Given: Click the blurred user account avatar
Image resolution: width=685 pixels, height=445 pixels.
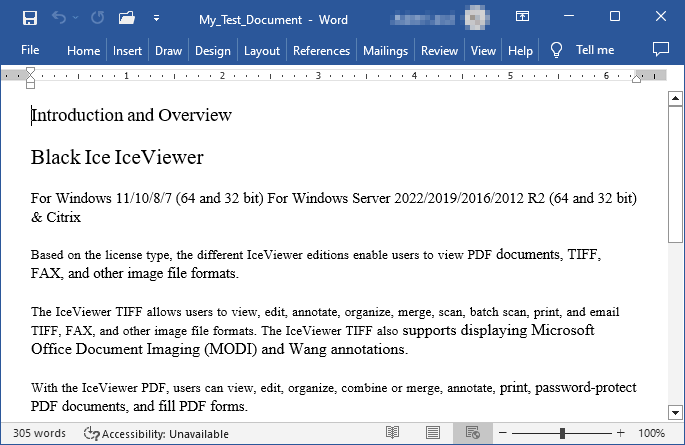Looking at the screenshot, I should coord(475,18).
